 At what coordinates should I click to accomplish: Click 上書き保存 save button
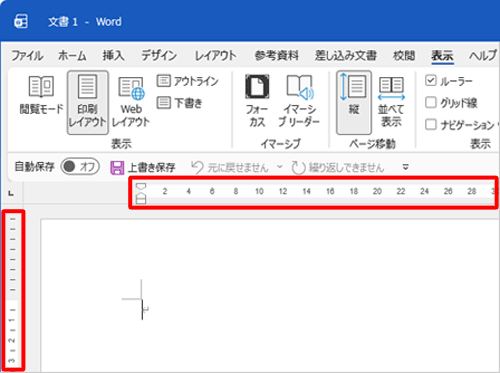(143, 167)
